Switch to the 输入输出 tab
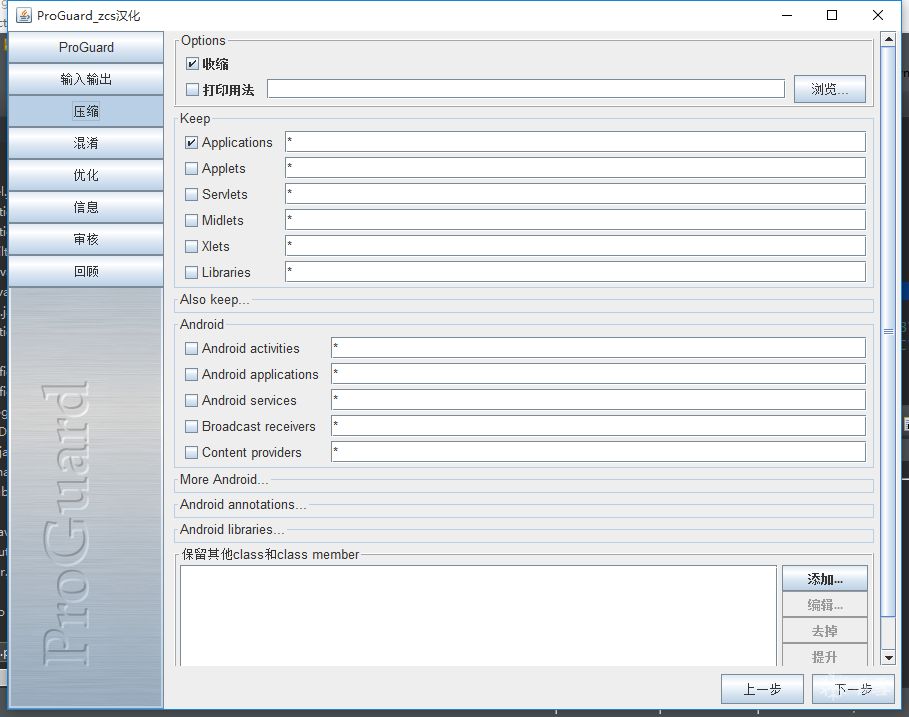This screenshot has height=717, width=909. click(x=86, y=79)
